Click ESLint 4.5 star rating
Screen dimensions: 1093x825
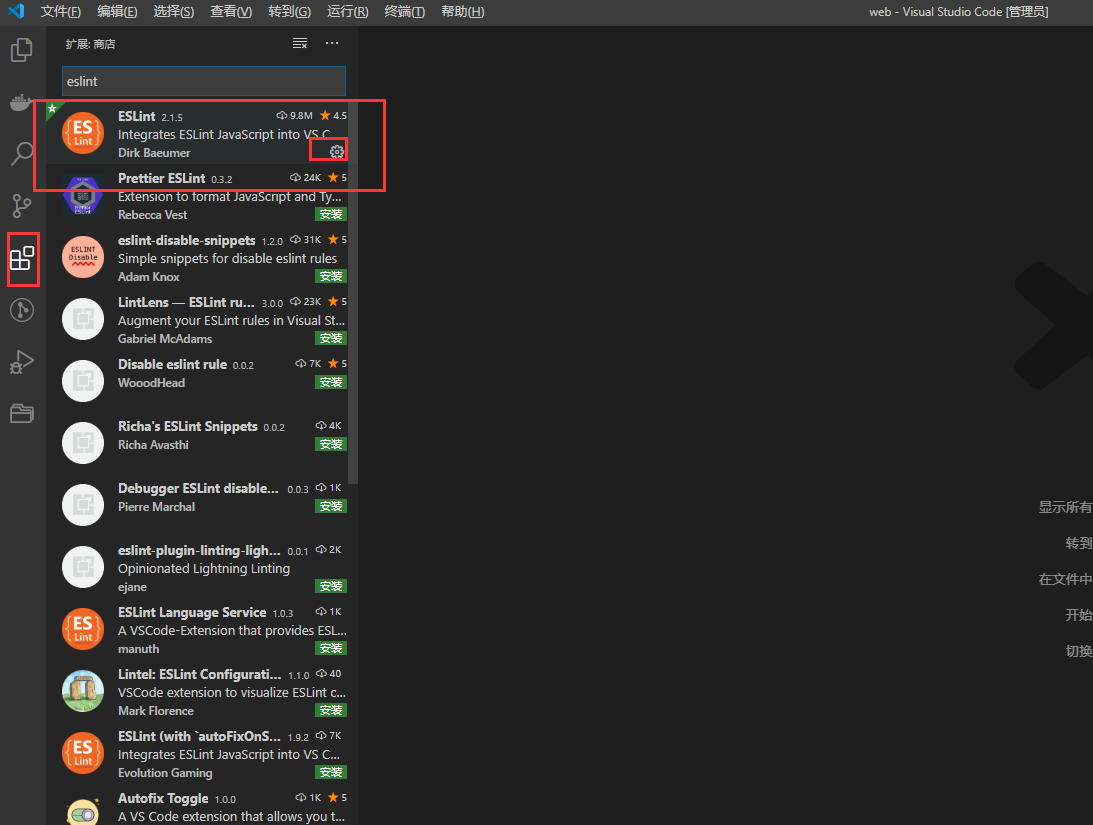[333, 116]
